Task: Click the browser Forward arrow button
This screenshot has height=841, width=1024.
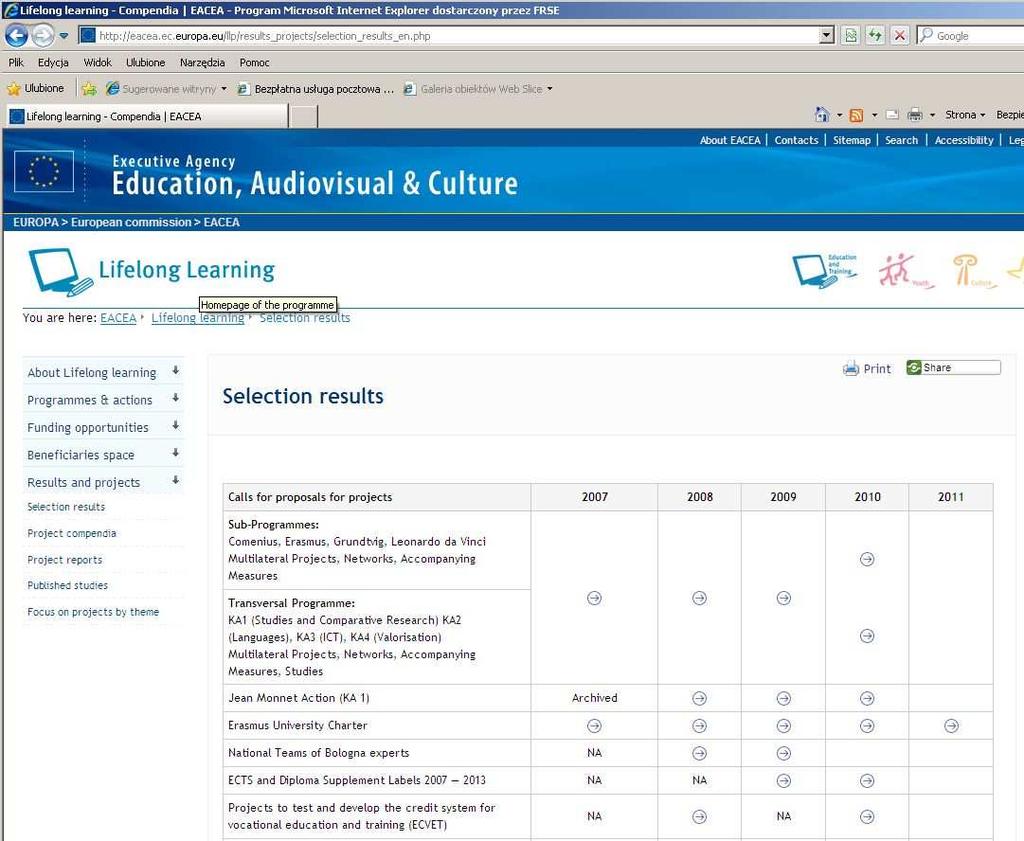Action: click(43, 35)
